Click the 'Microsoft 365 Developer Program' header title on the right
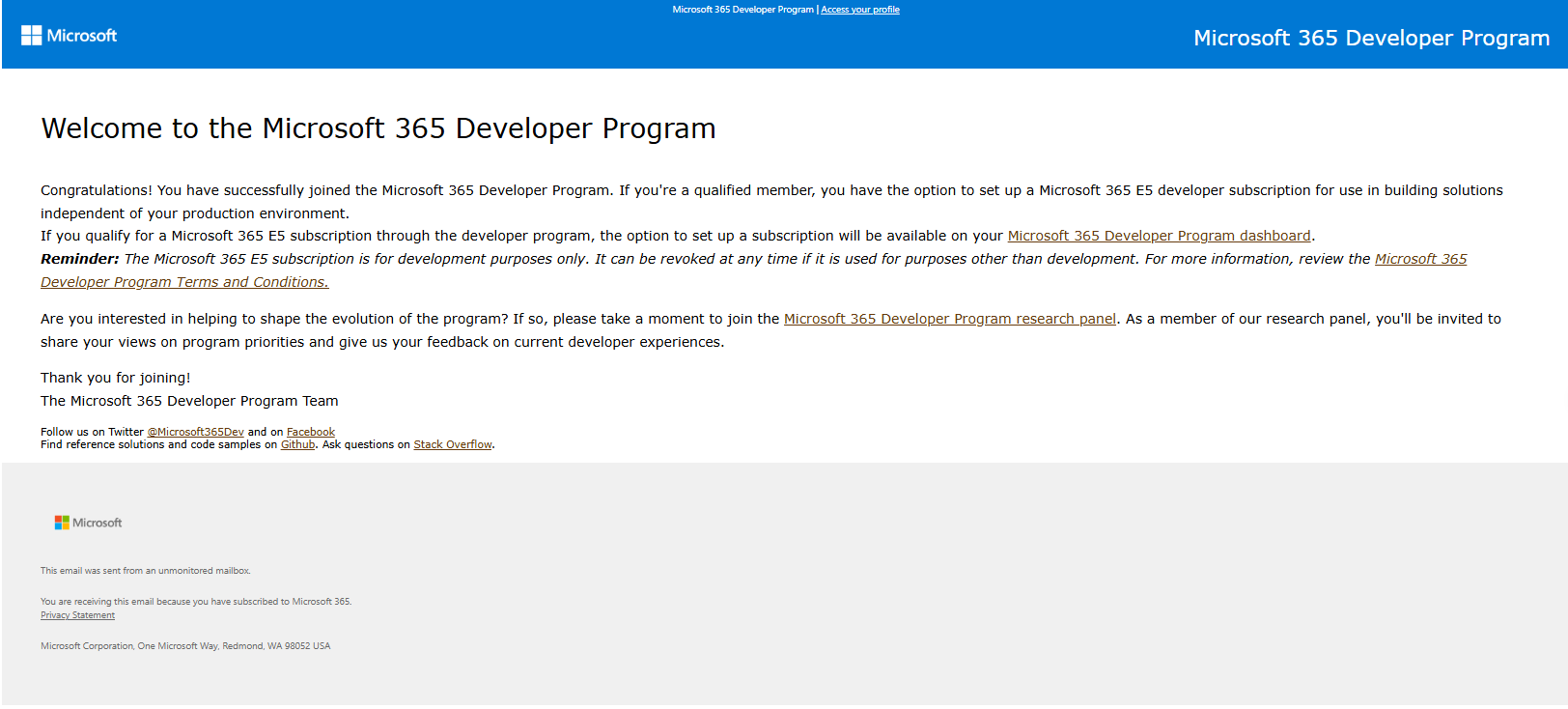The width and height of the screenshot is (1568, 709). tap(1371, 38)
